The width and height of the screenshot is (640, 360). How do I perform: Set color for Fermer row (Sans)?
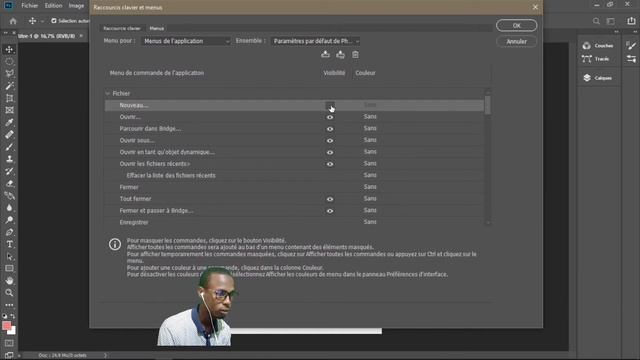click(x=370, y=187)
